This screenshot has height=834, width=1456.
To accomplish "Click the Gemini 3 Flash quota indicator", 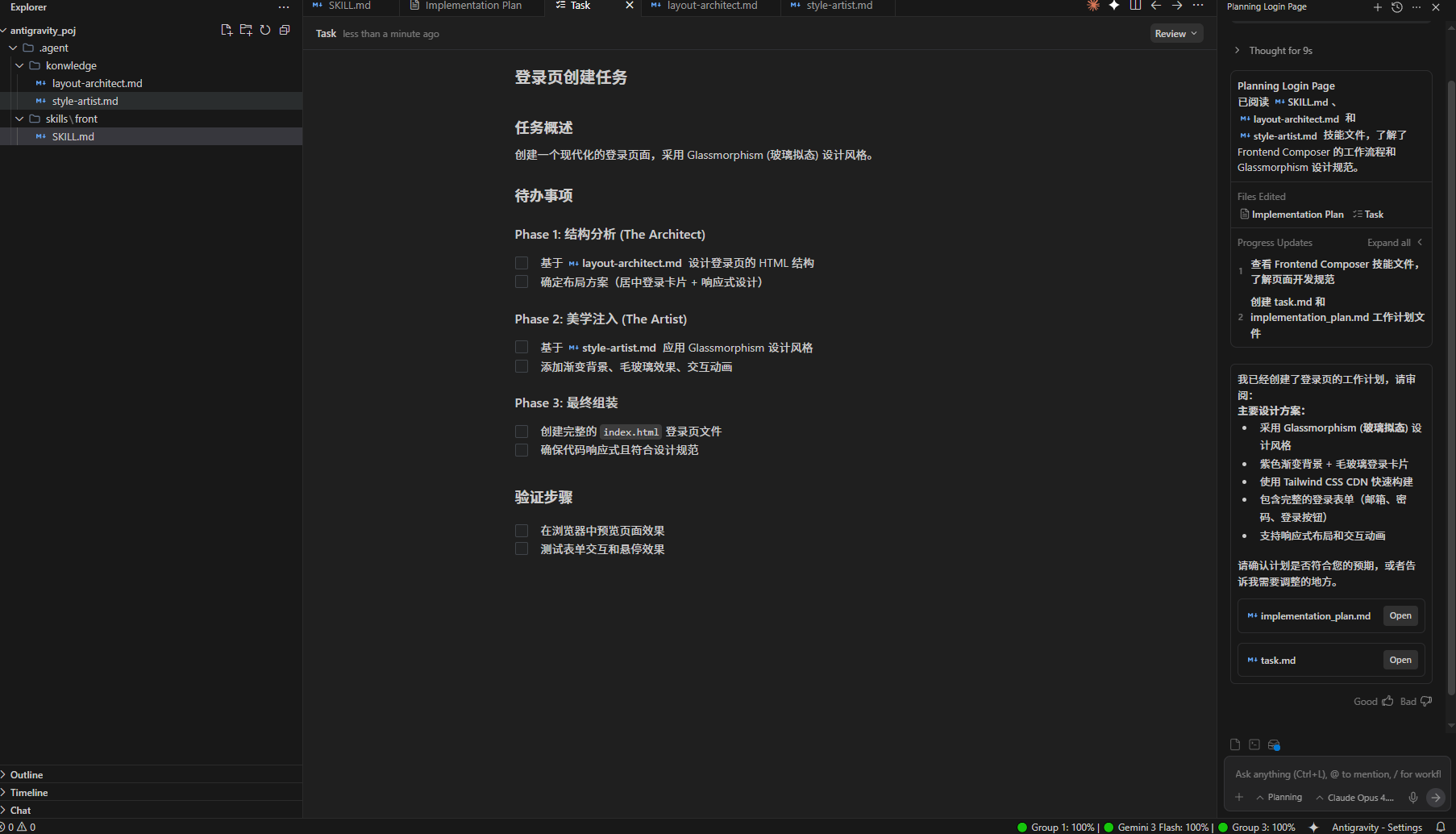I will point(1161,827).
